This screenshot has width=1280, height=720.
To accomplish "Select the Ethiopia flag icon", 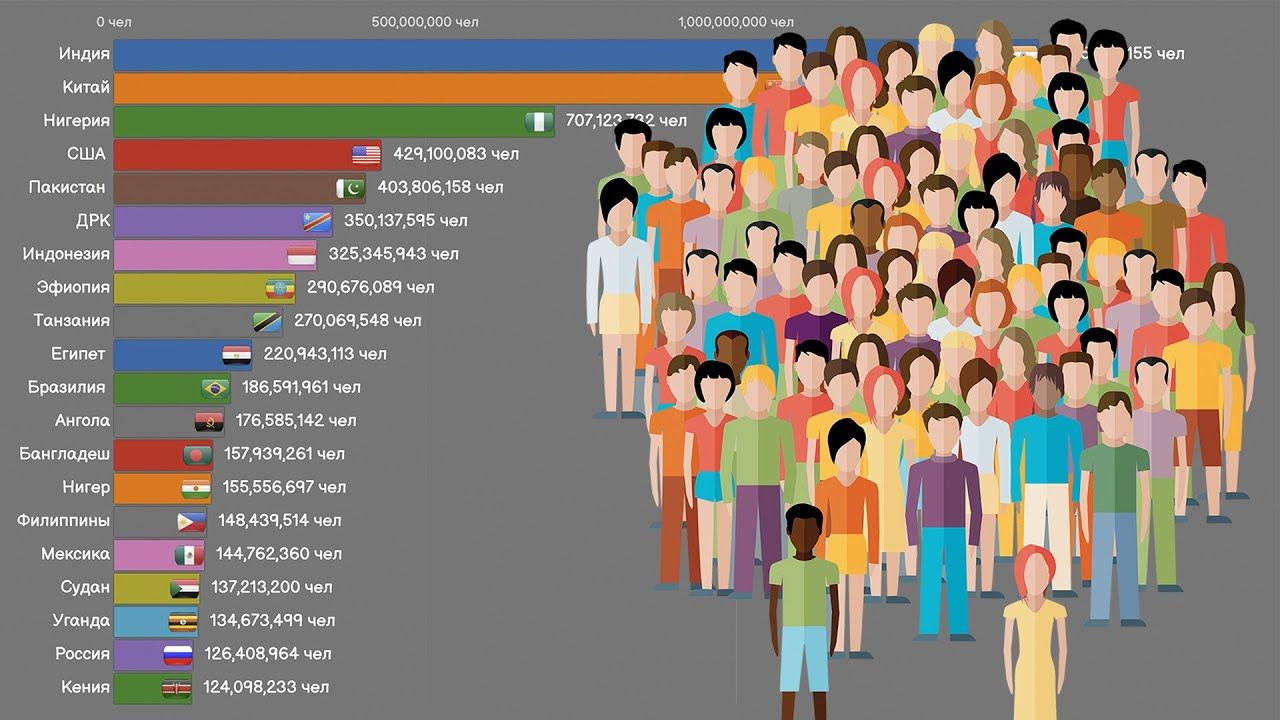I will pos(280,288).
